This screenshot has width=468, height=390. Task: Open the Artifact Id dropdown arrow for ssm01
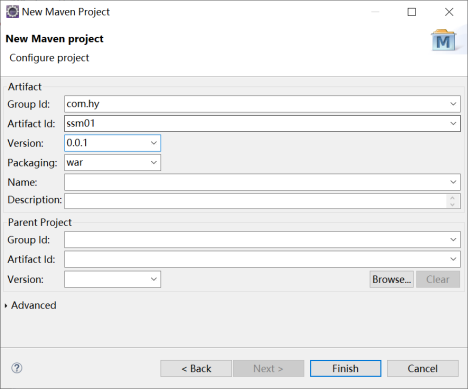(x=453, y=124)
